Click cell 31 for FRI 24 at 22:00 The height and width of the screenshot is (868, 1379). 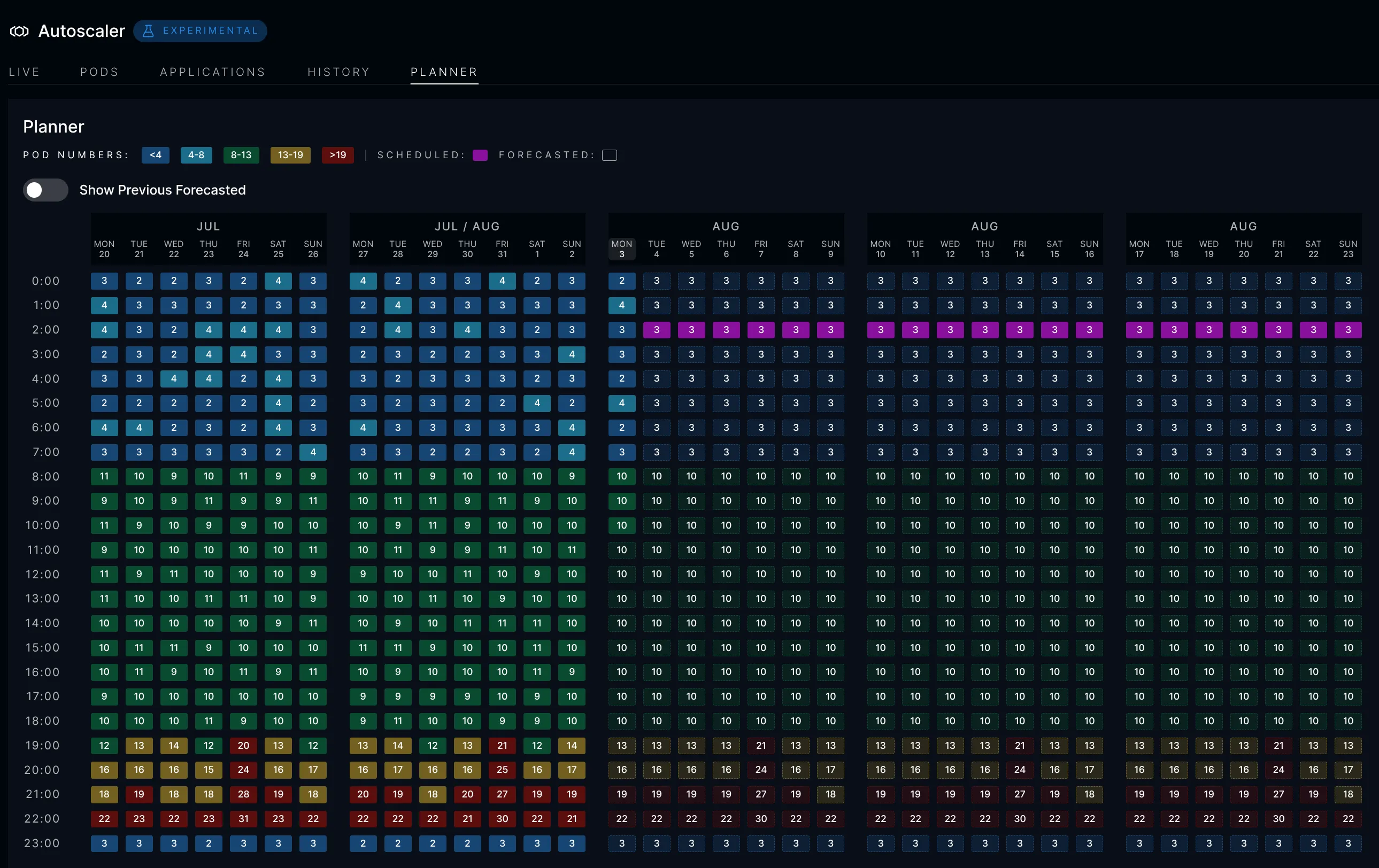[243, 819]
